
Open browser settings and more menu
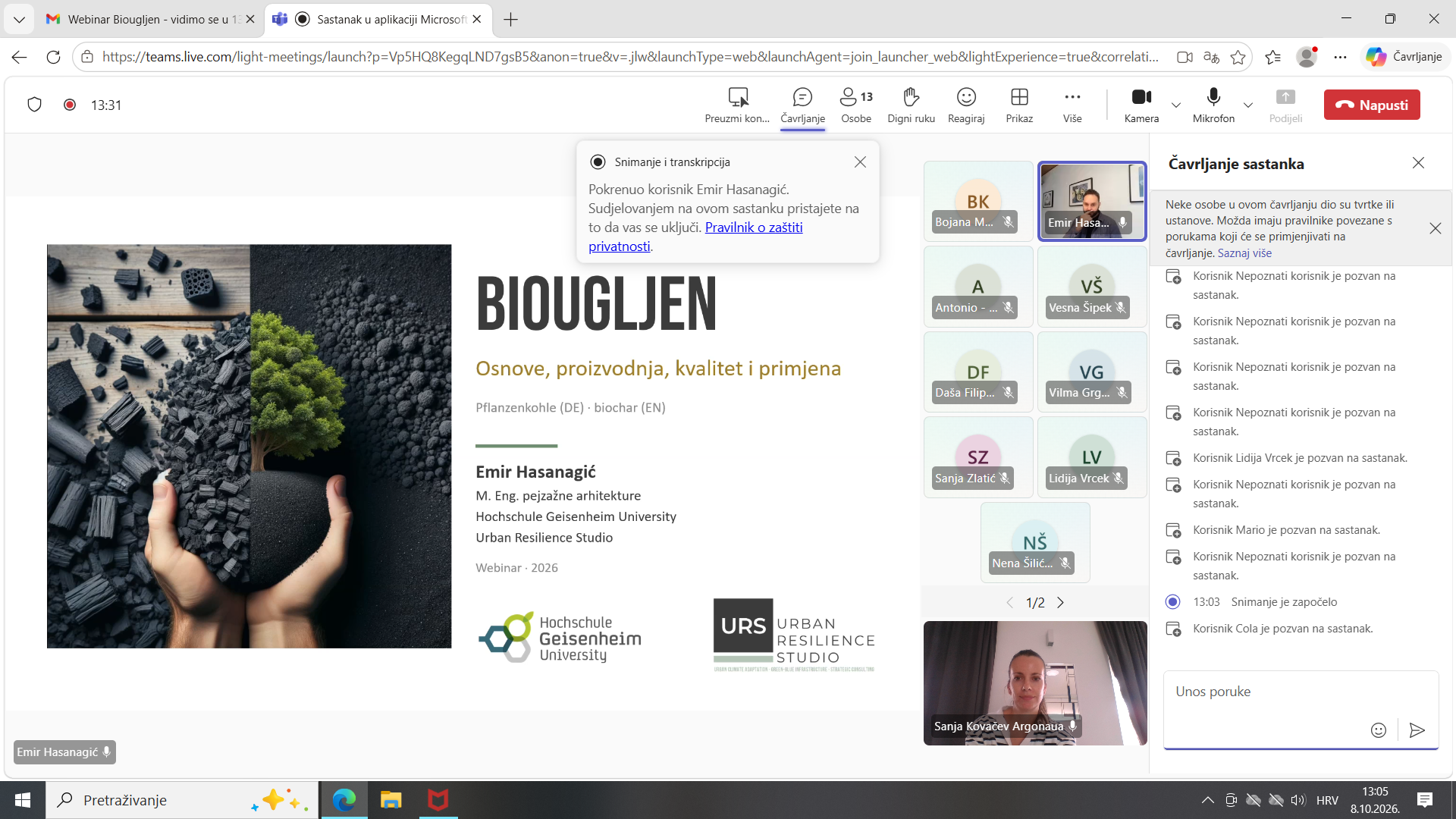coord(1340,57)
